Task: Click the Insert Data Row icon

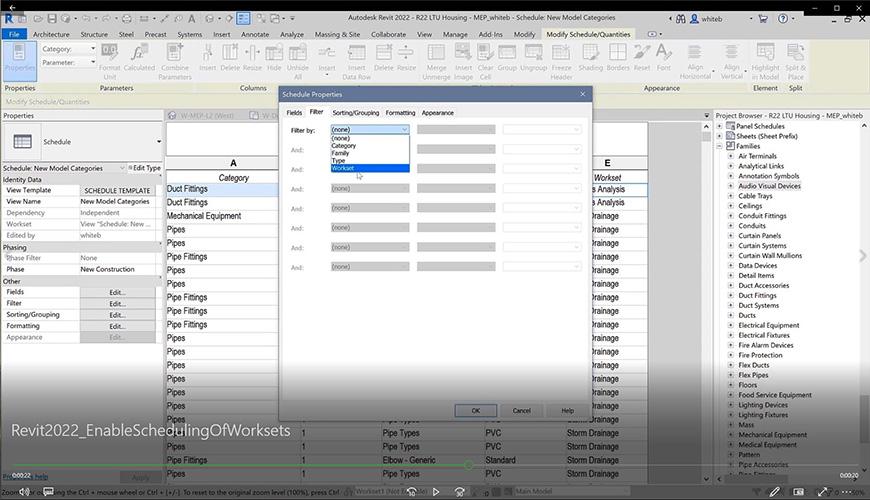Action: point(356,62)
